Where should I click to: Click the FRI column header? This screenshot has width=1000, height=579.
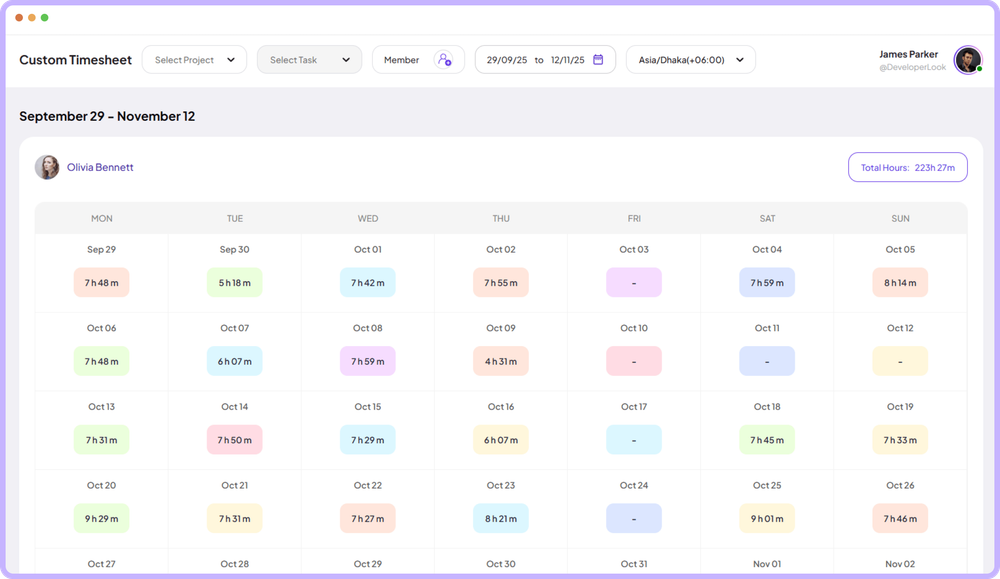(634, 218)
